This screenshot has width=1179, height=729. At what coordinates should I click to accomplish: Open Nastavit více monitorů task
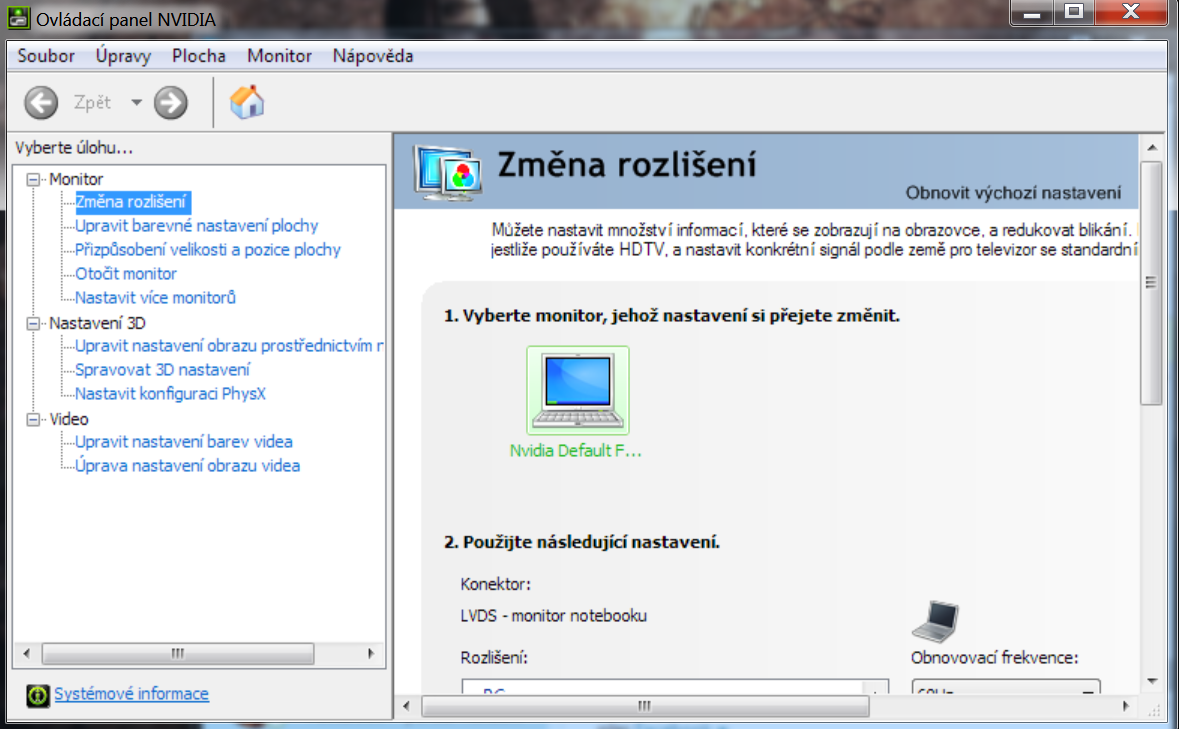155,298
